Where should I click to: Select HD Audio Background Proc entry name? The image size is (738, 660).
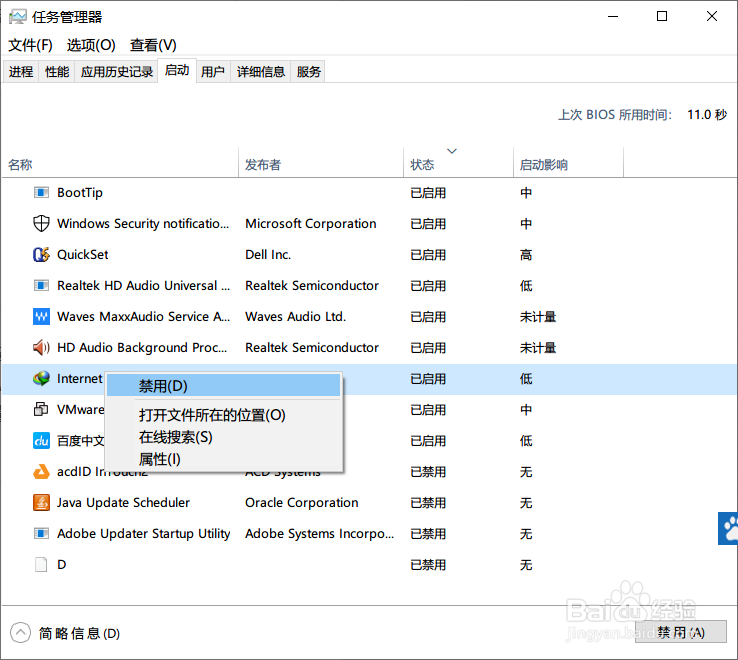[142, 348]
